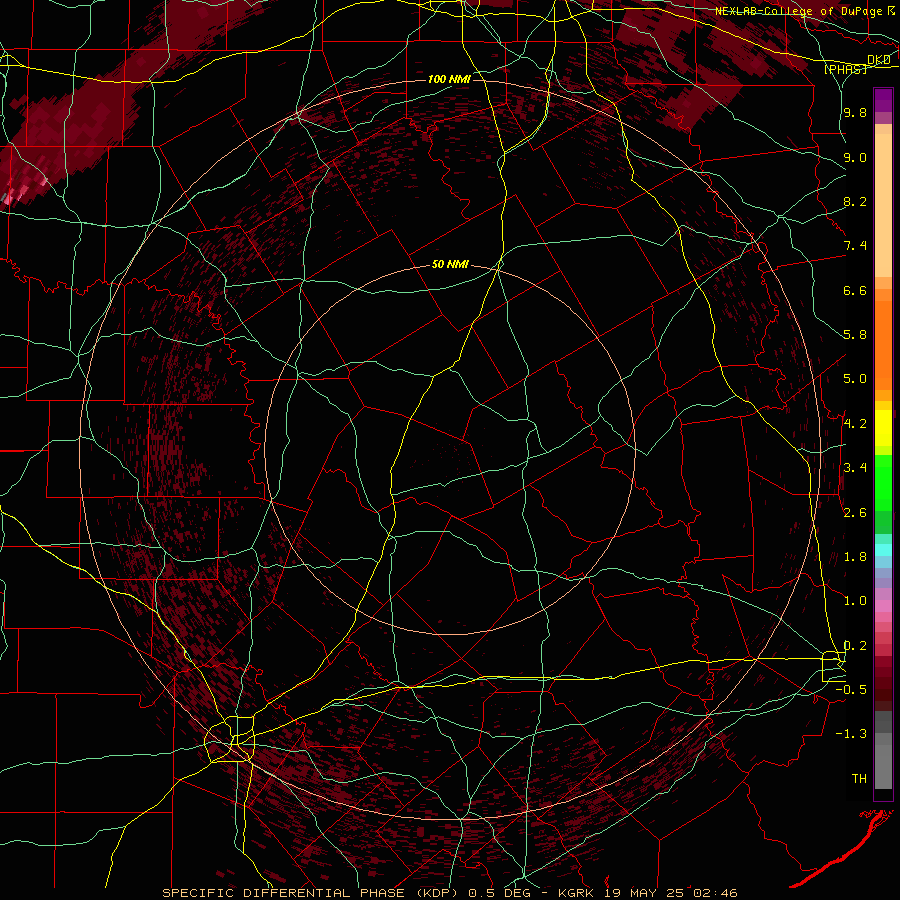
Task: Click the 50 NMI range ring label
Action: coord(450,264)
